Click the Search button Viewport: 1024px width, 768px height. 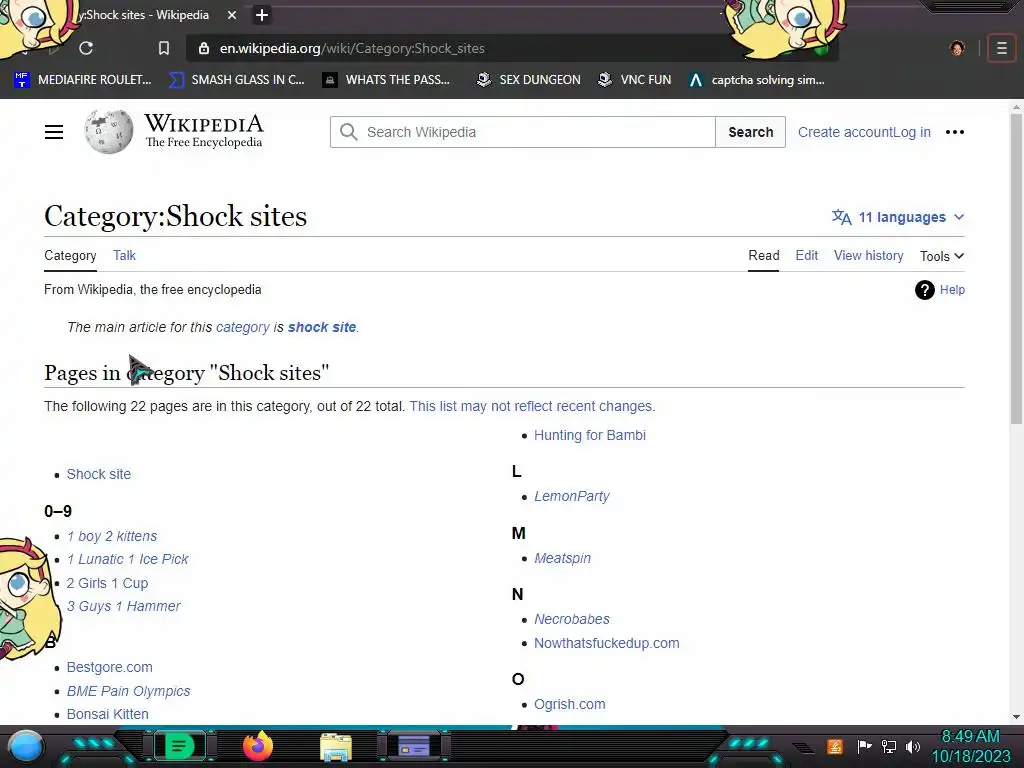pos(750,132)
